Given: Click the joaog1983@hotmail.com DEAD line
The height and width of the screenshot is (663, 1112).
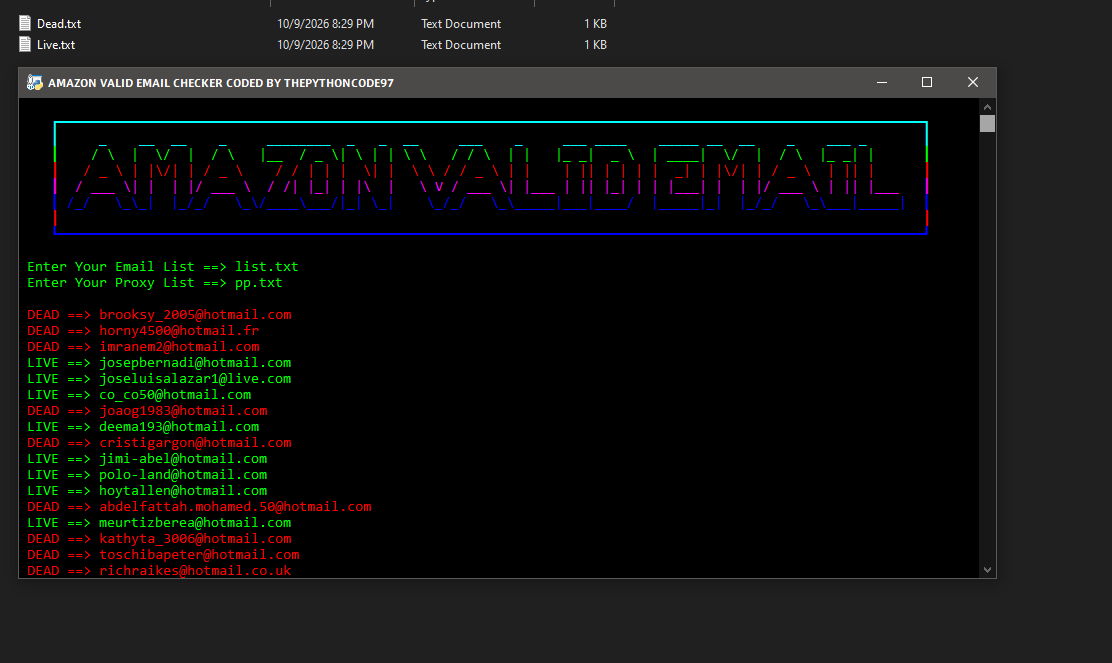Looking at the screenshot, I should click(148, 411).
